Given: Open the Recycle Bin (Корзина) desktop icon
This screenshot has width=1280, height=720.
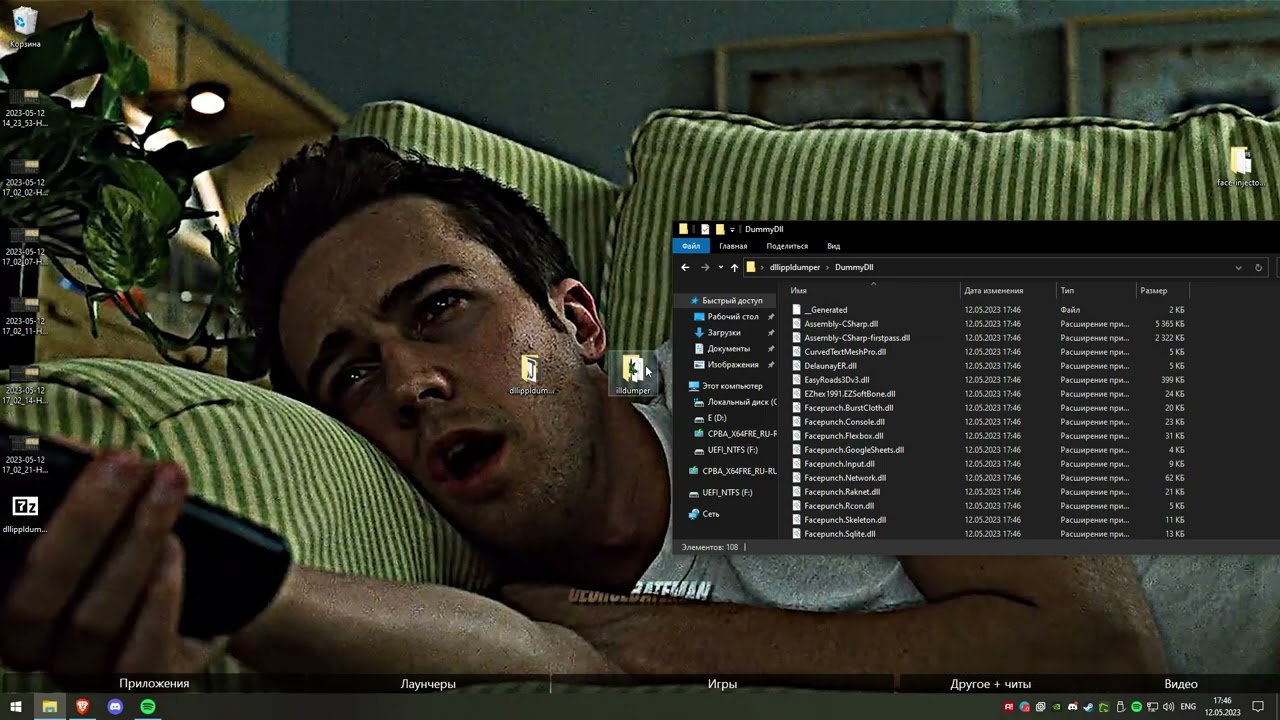Looking at the screenshot, I should tap(25, 28).
